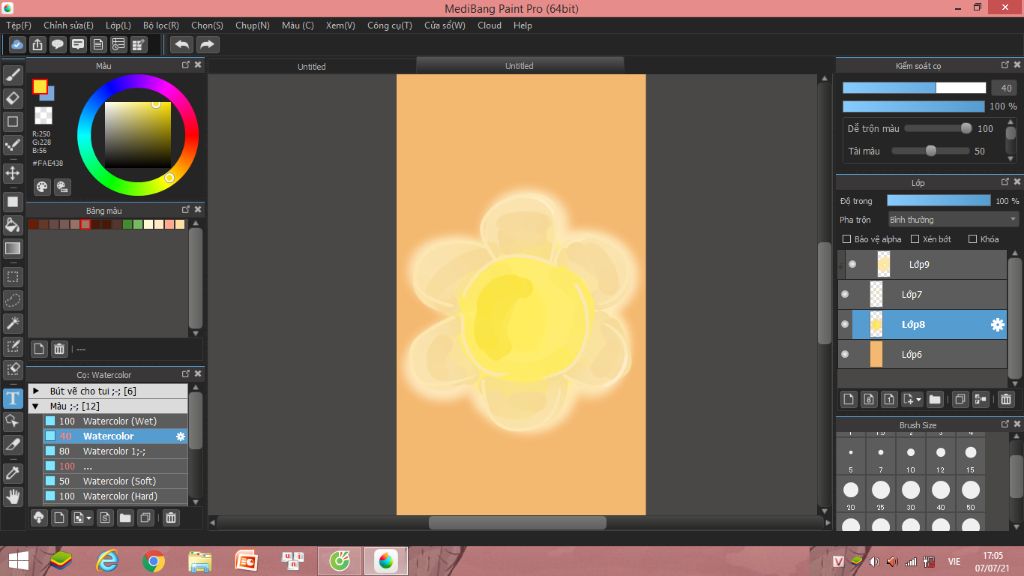This screenshot has height=576, width=1024.
Task: Select the Bucket fill tool
Action: pos(12,225)
